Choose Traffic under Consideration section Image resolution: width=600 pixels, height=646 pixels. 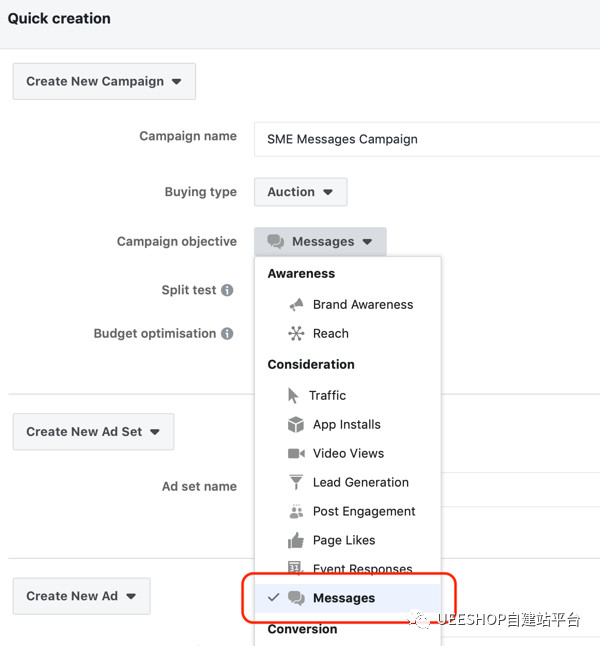(329, 396)
